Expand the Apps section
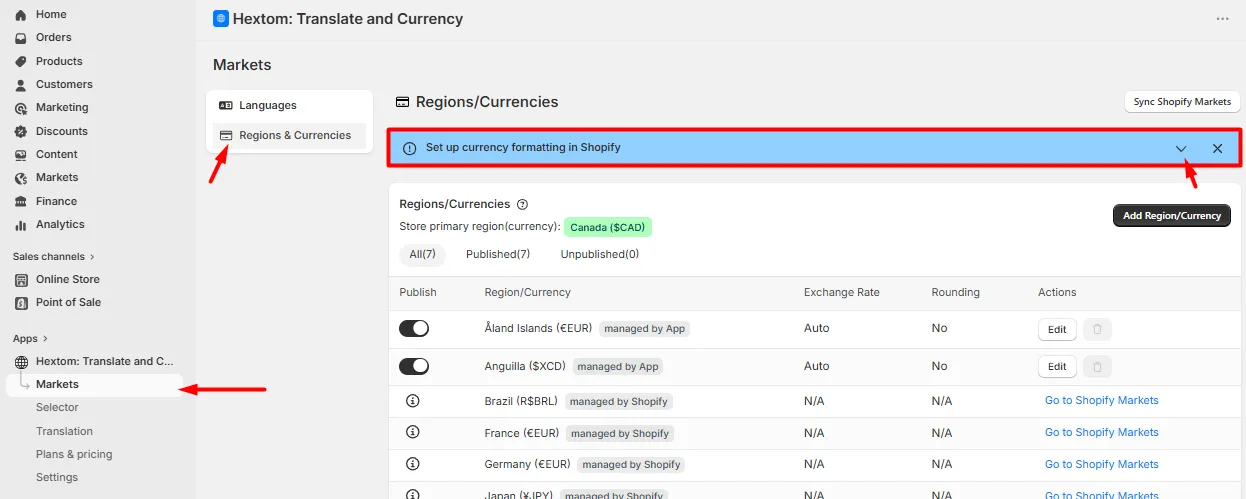The width and height of the screenshot is (1246, 499). coord(31,339)
